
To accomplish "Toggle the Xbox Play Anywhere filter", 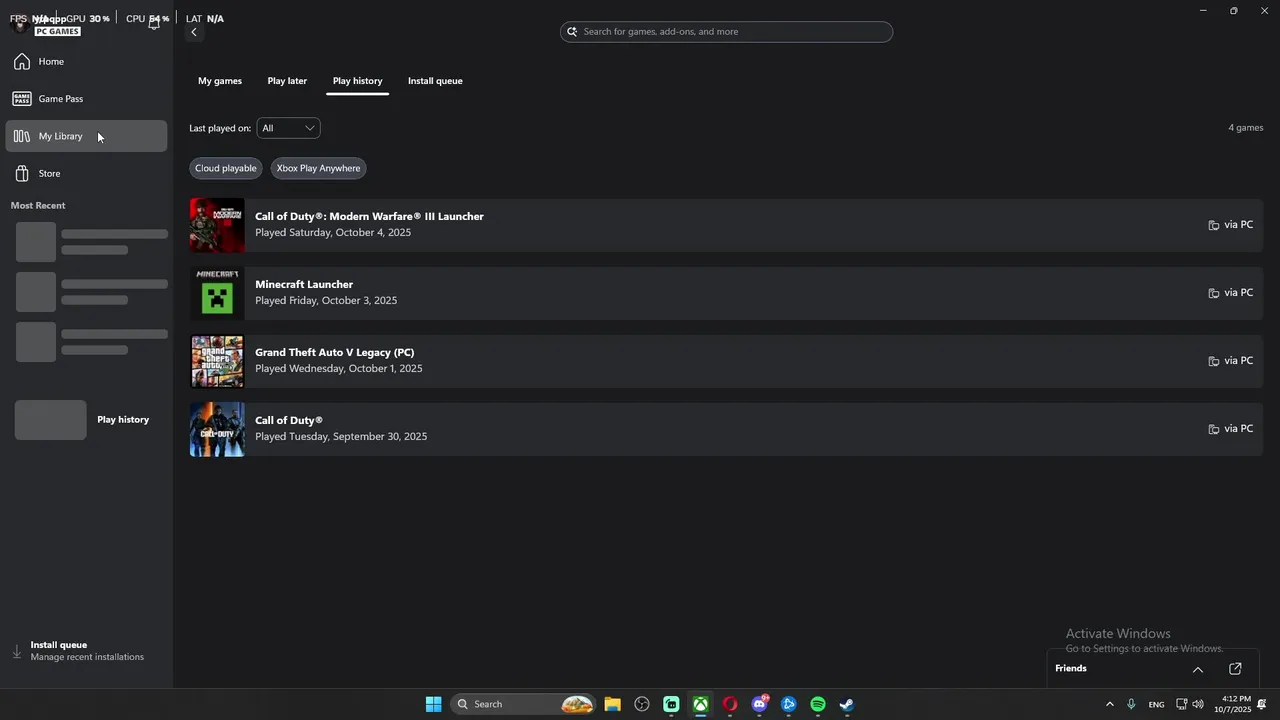I will coord(318,168).
